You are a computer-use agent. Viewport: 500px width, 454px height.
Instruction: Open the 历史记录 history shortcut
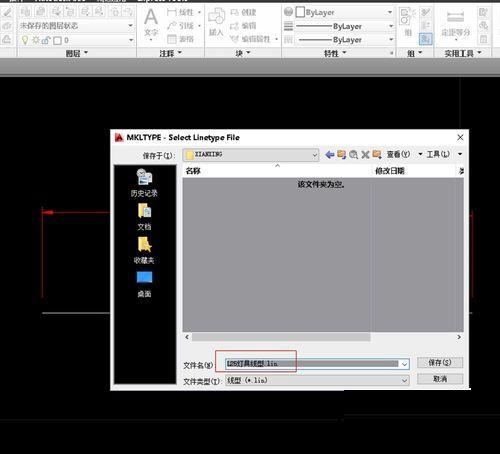[144, 183]
